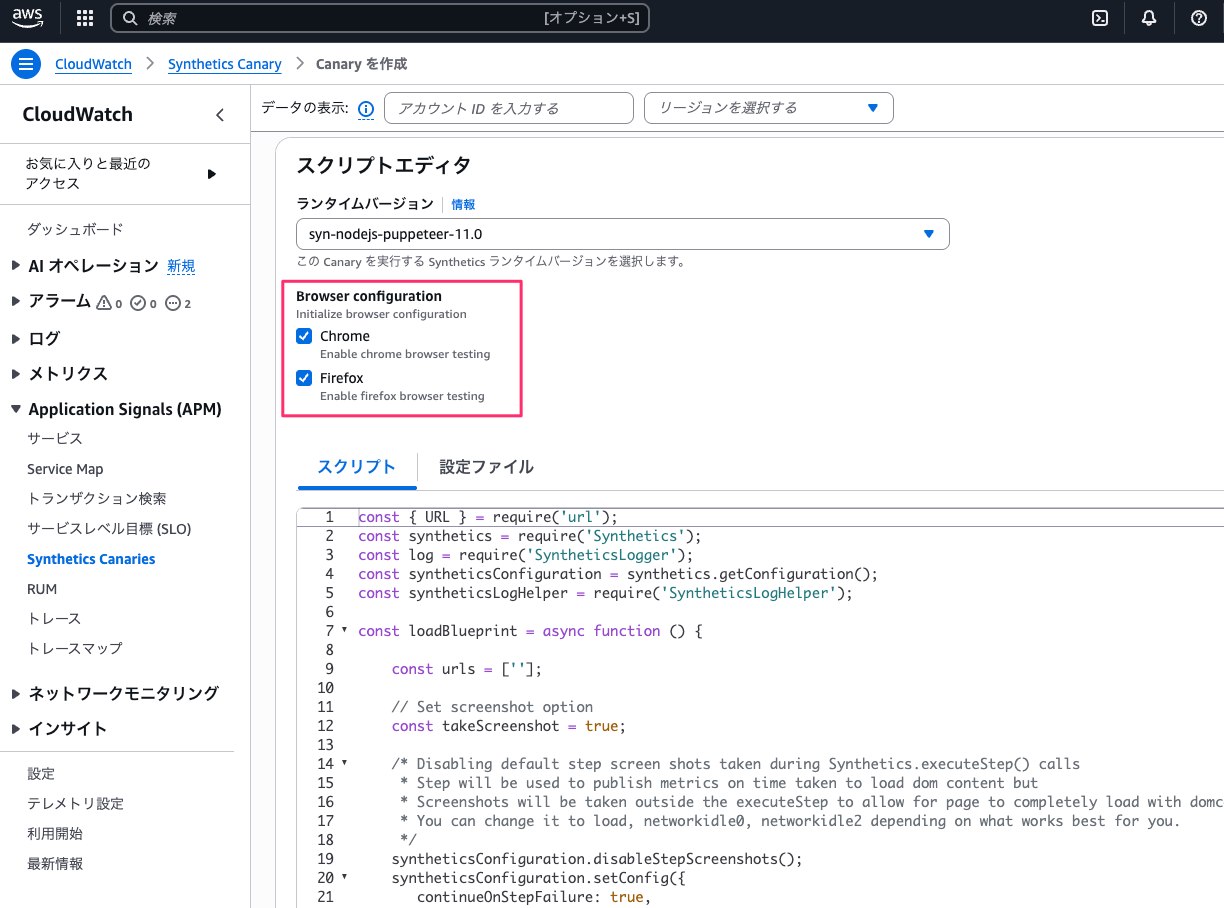The height and width of the screenshot is (908, 1224).
Task: Click the 新規 link beside AI オペレーション
Action: click(x=181, y=266)
